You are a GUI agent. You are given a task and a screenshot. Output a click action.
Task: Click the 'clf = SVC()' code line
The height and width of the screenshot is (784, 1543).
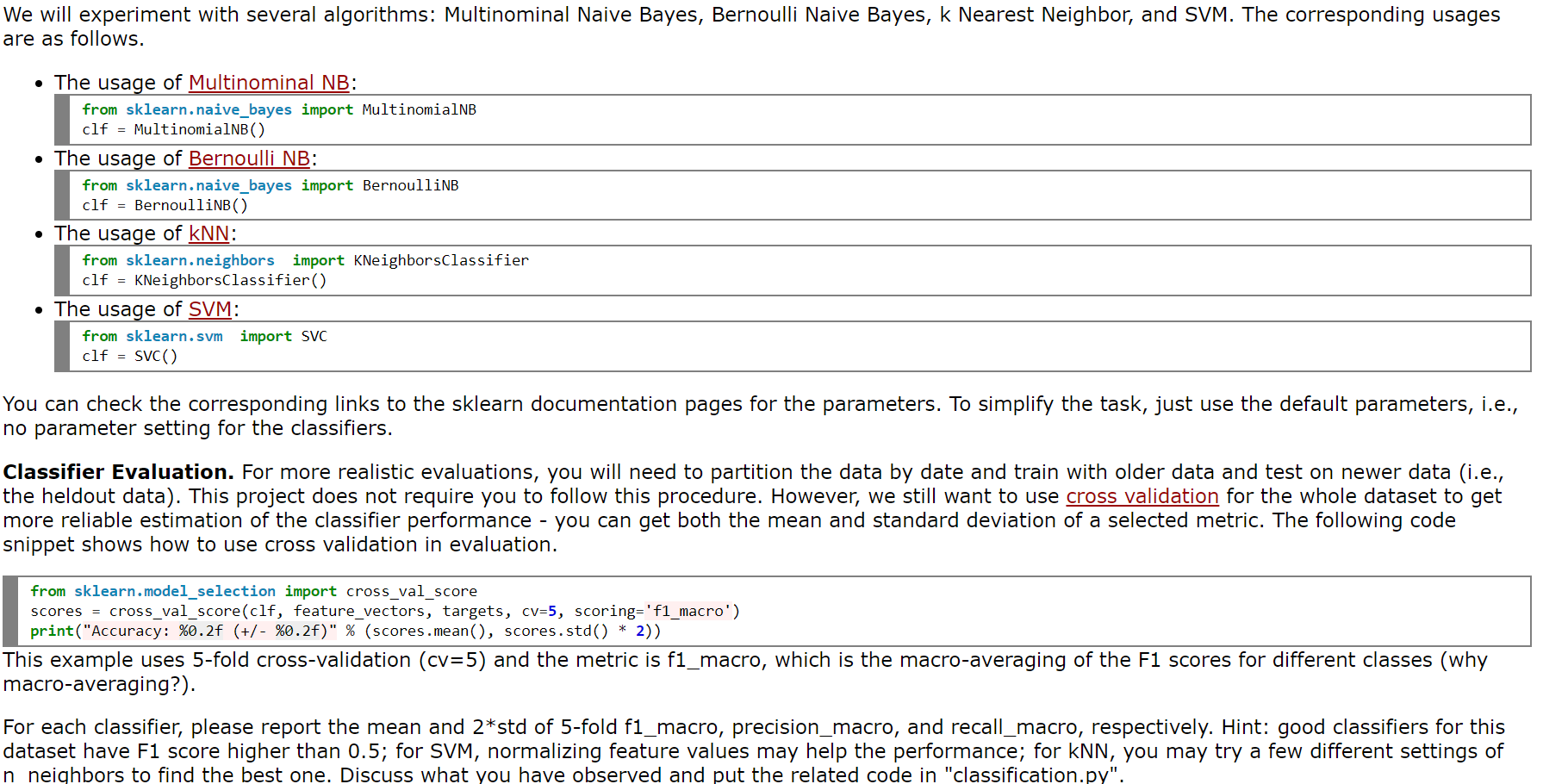tap(130, 356)
